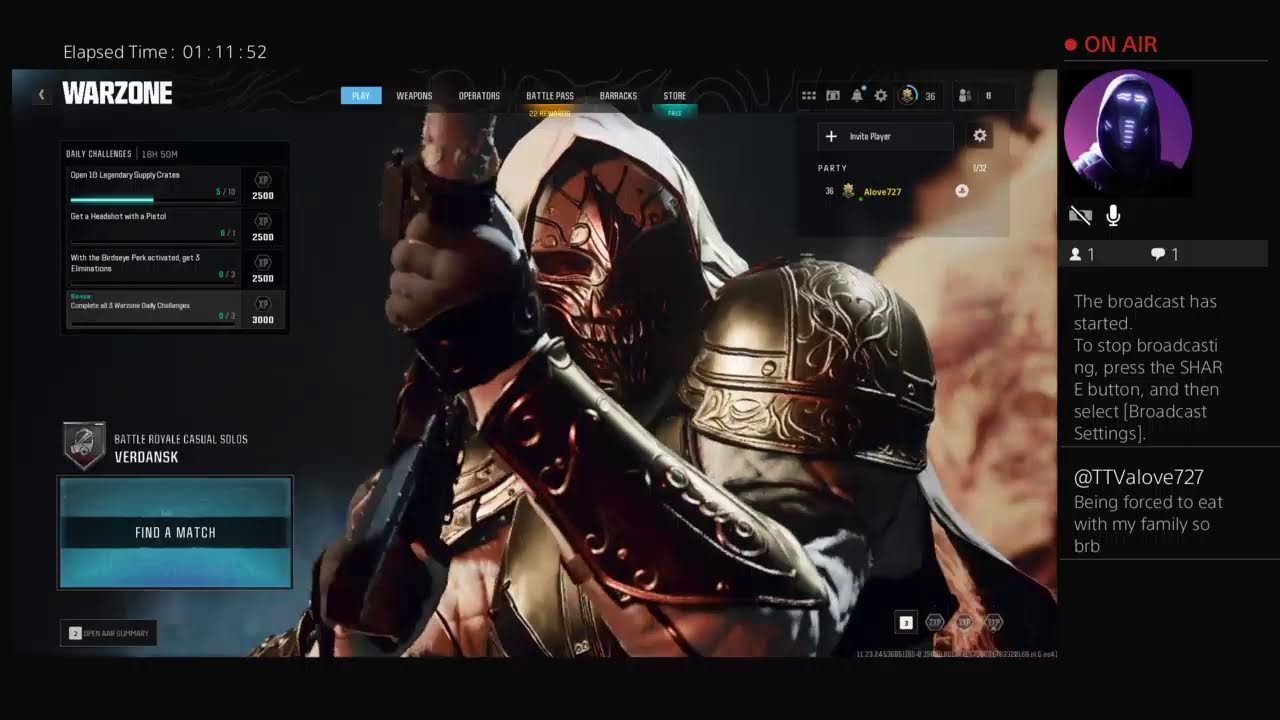
Task: Click FIND A MATCH
Action: (x=175, y=533)
